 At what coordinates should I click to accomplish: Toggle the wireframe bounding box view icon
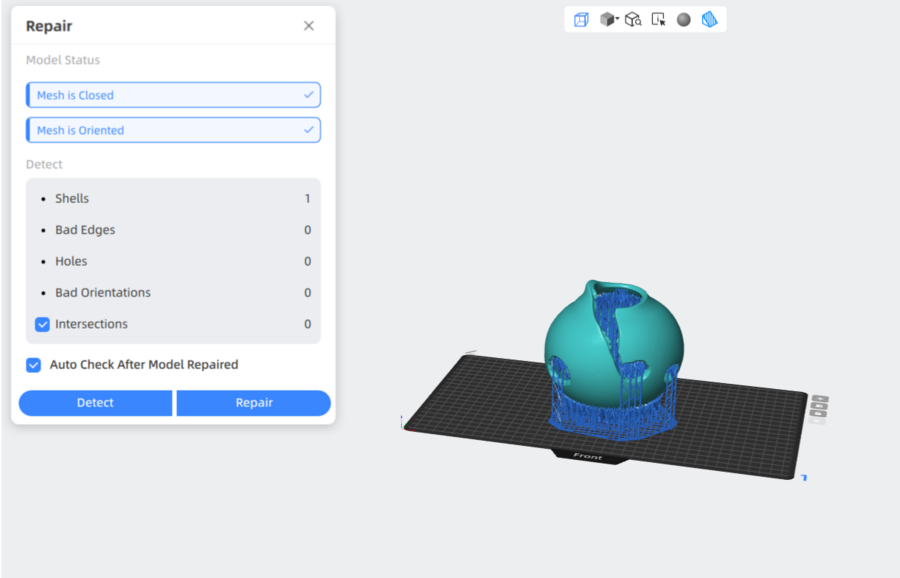point(581,20)
